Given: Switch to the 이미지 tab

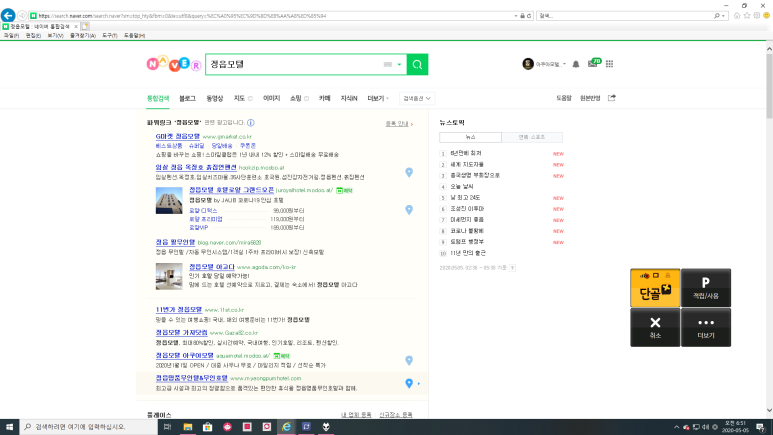Looking at the screenshot, I should click(272, 99).
